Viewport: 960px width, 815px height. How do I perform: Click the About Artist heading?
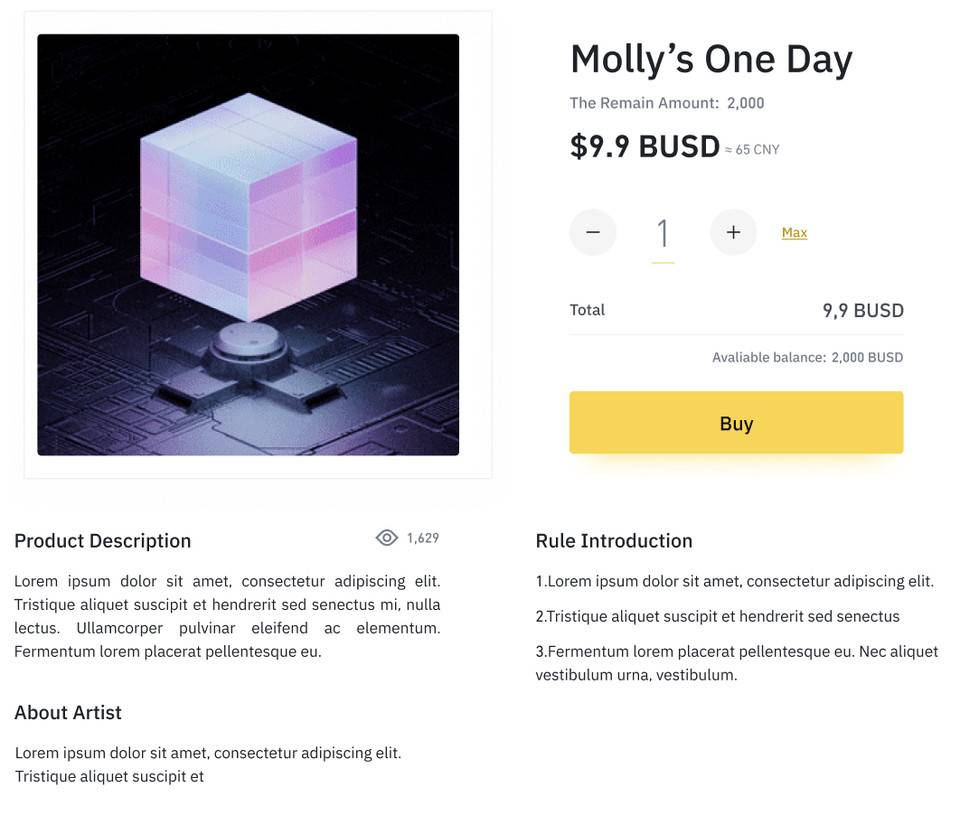68,712
